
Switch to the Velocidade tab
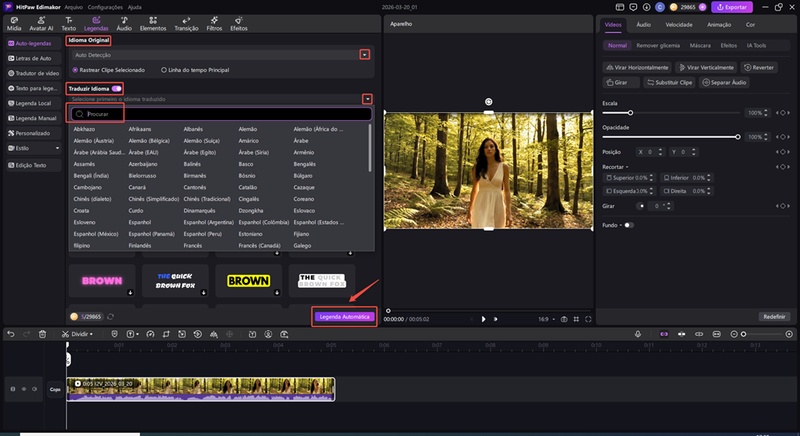pos(680,23)
